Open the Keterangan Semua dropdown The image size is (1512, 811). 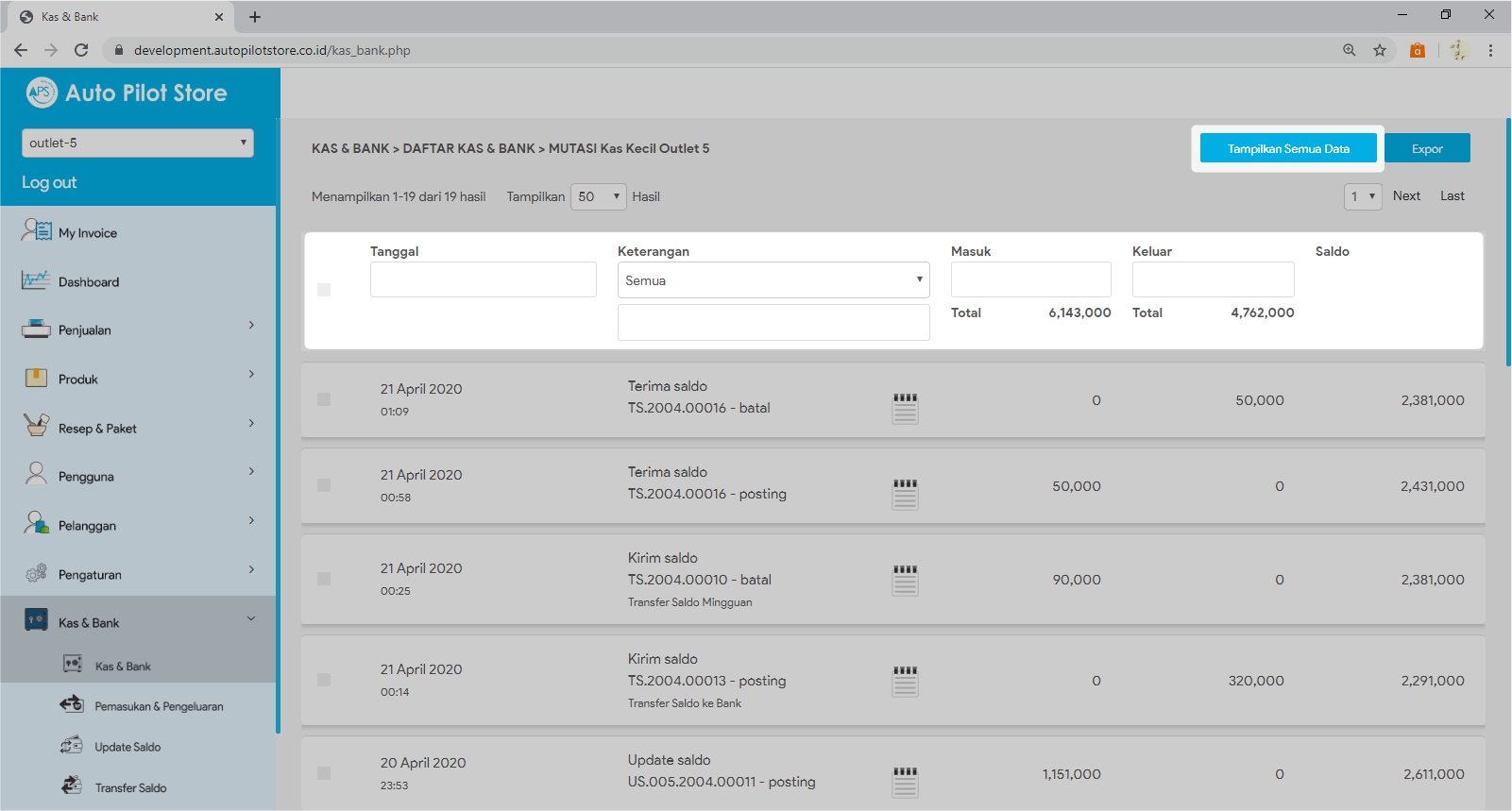pos(773,280)
